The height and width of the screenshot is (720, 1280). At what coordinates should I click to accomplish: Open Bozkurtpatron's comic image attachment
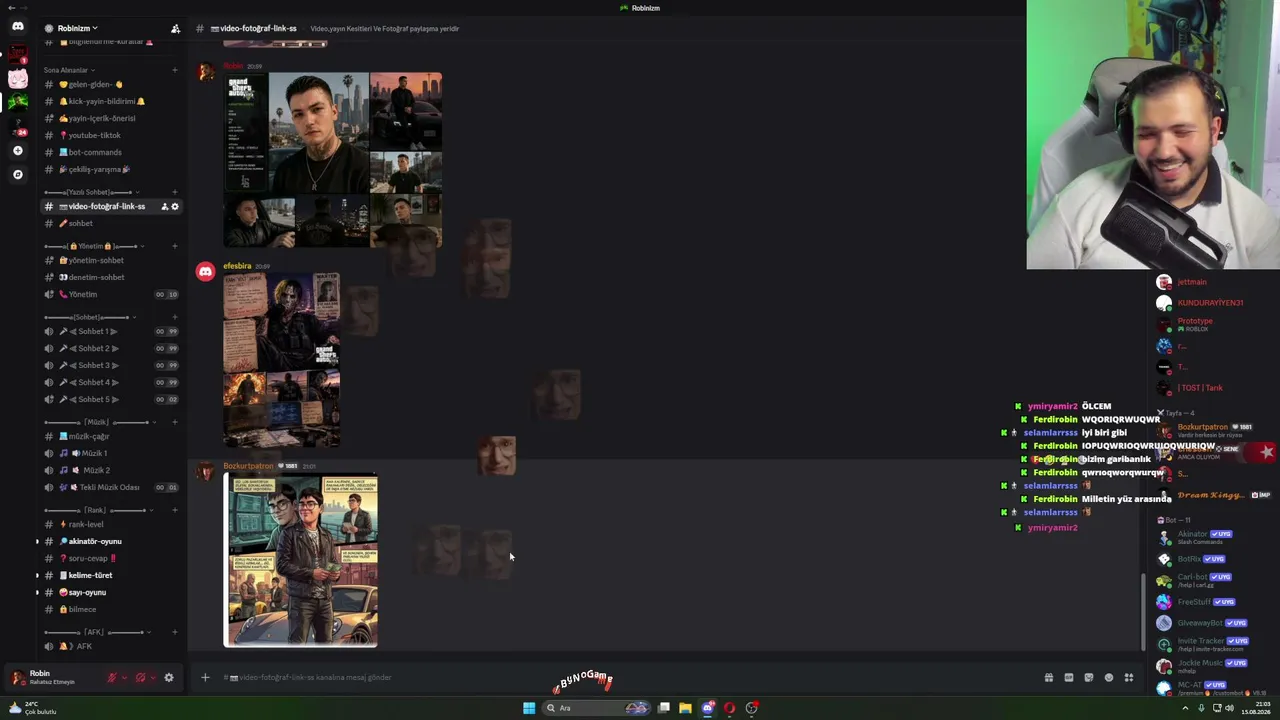[300, 561]
